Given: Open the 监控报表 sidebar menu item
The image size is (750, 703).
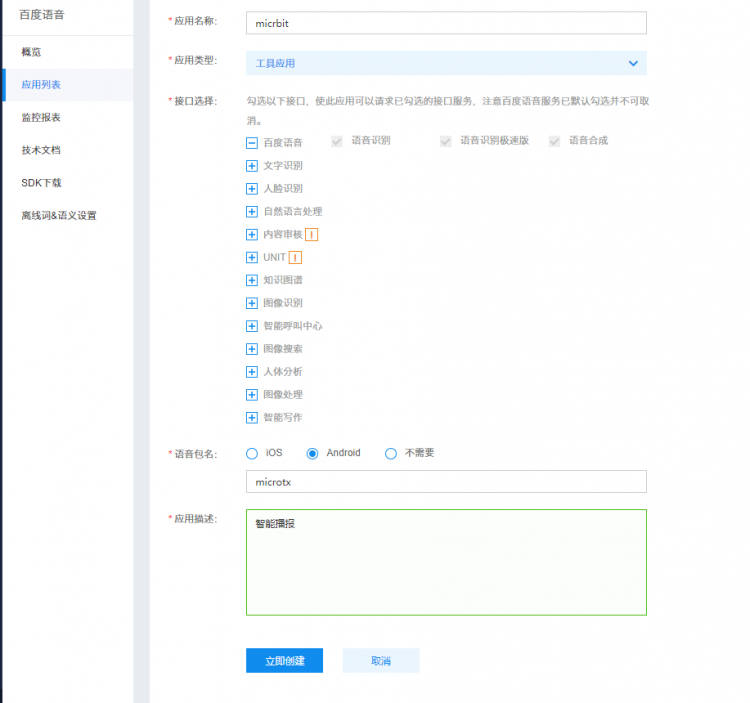Looking at the screenshot, I should tap(68, 117).
